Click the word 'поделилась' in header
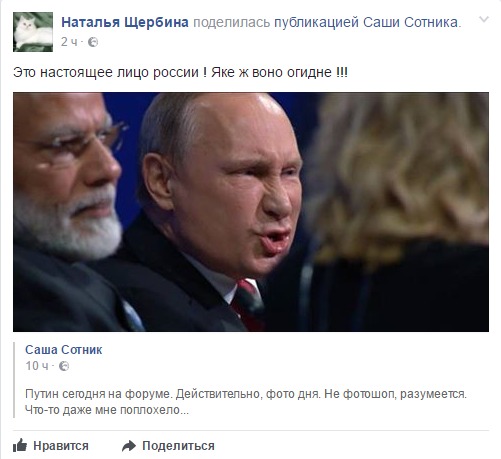Viewport: 501px width, 459px height. pyautogui.click(x=231, y=23)
